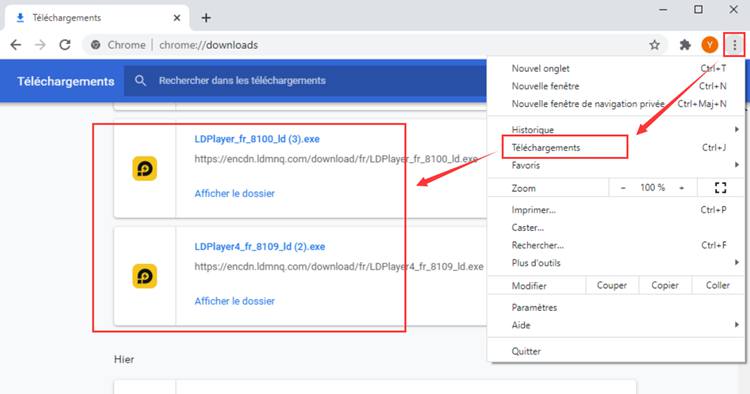Click the Couper button
This screenshot has width=750, height=394.
click(612, 285)
